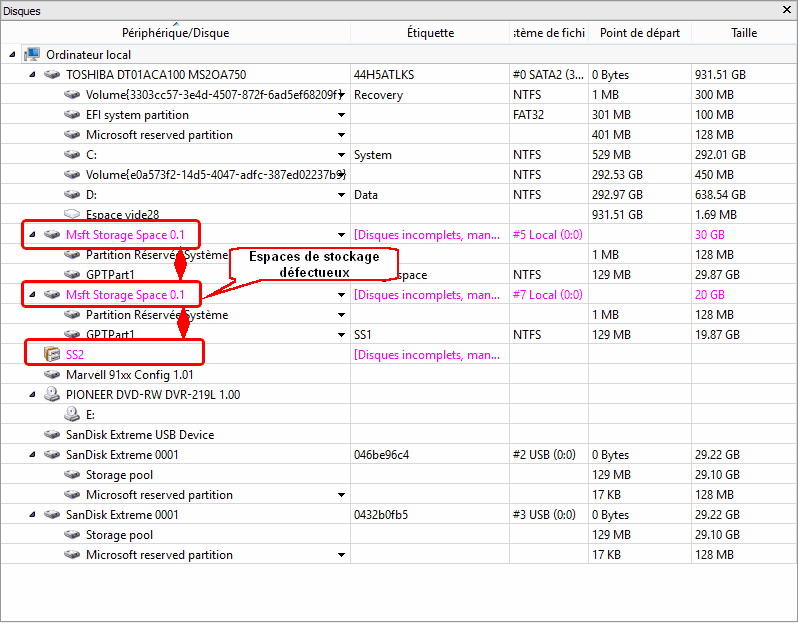Sort by Taille column header
This screenshot has height=623, width=798.
pyautogui.click(x=744, y=33)
